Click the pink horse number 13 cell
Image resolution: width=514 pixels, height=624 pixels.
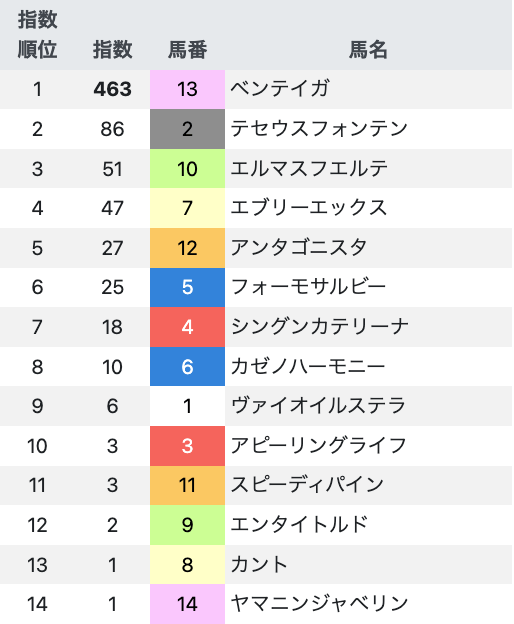[187, 89]
